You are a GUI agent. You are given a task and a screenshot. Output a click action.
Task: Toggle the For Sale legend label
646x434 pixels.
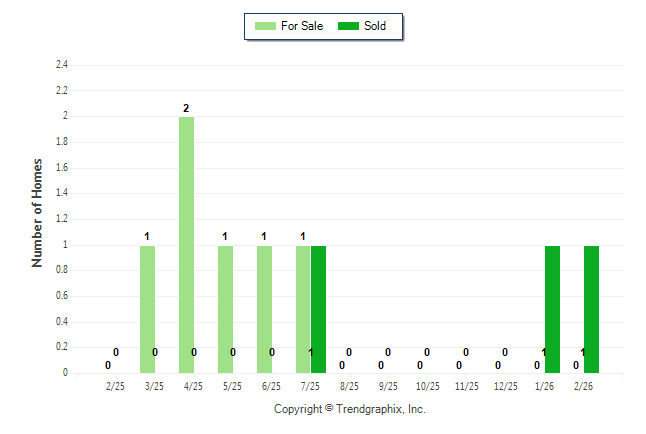pos(302,26)
